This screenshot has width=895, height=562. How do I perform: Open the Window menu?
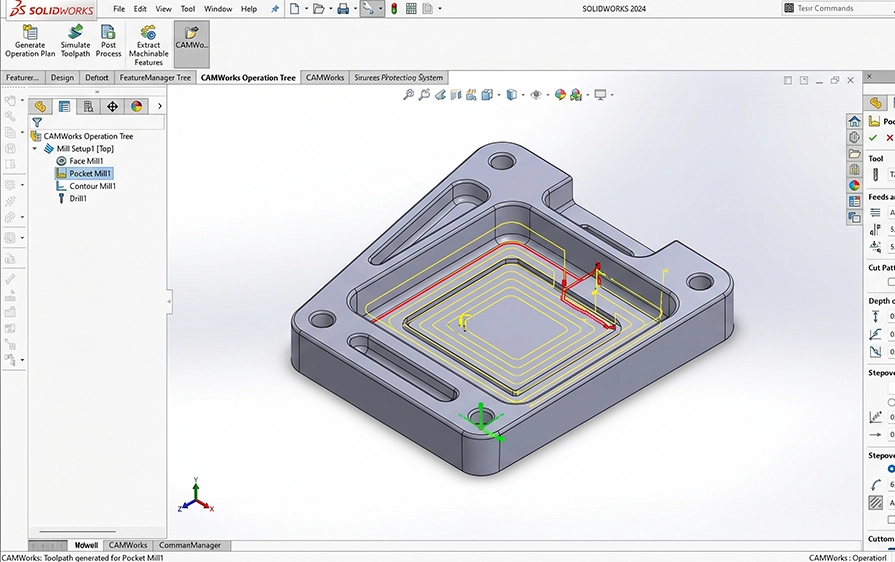218,9
